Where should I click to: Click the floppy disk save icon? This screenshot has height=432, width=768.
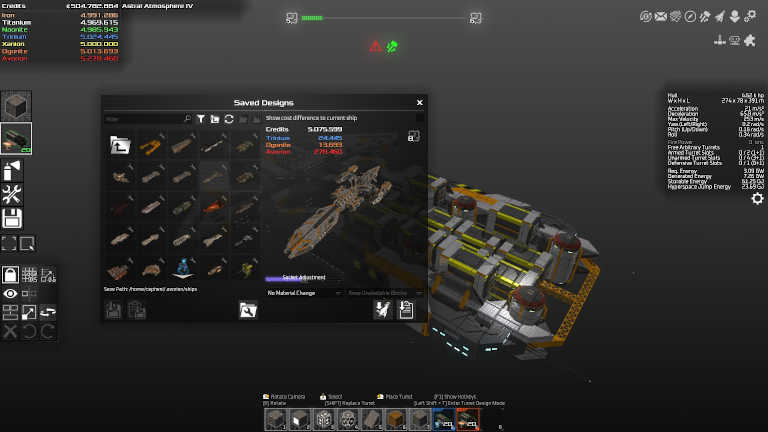point(12,218)
